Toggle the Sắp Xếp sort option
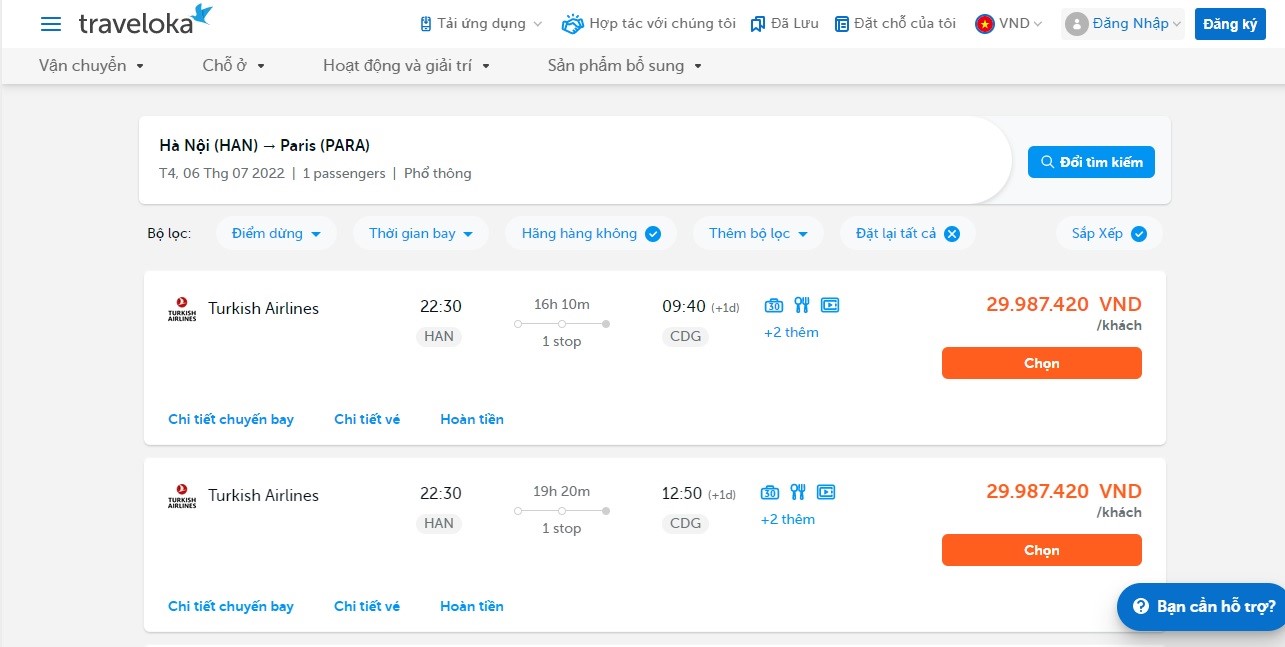The width and height of the screenshot is (1285, 647). [1139, 234]
